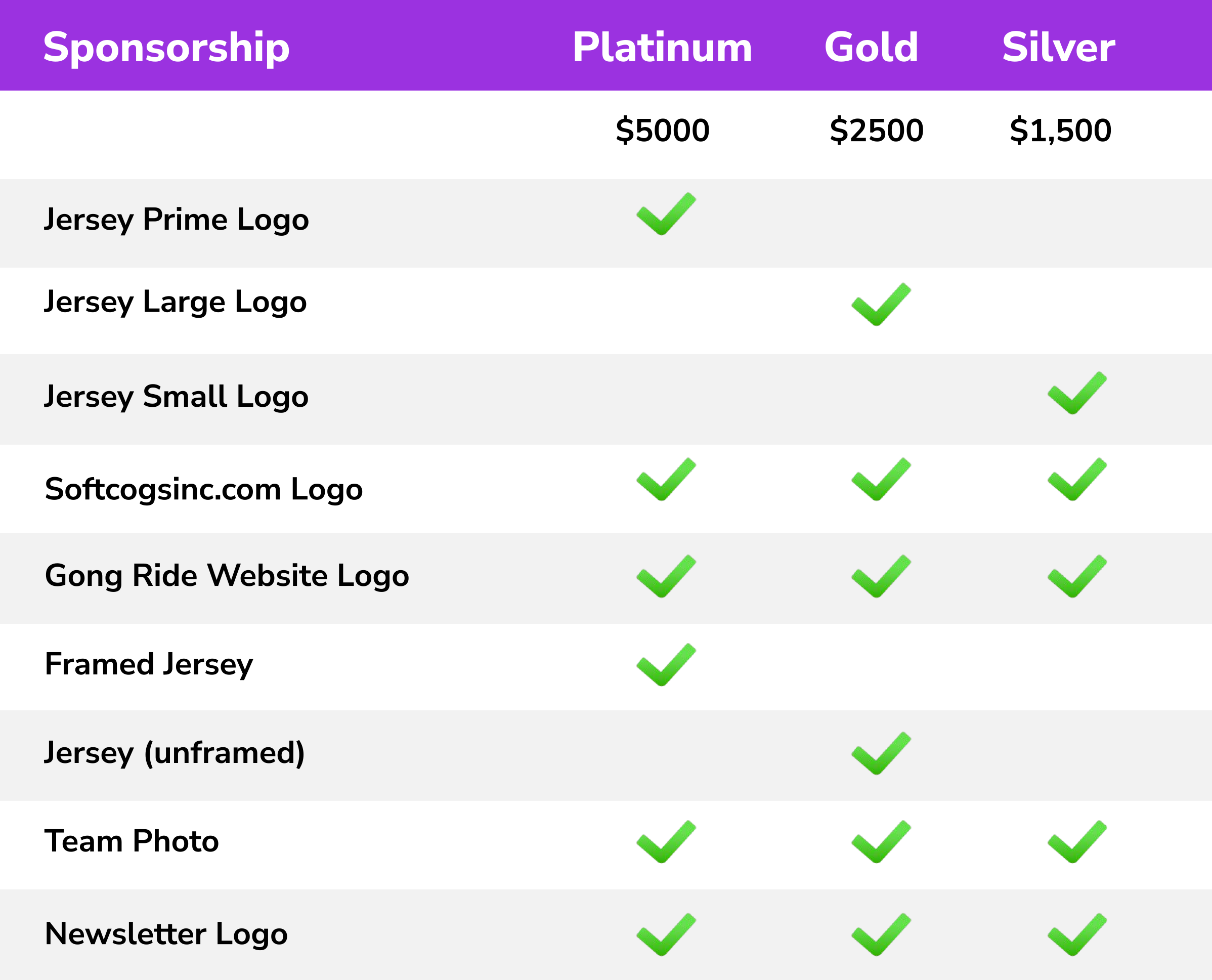Select Silver checkmark in Team Photo row

(1077, 842)
